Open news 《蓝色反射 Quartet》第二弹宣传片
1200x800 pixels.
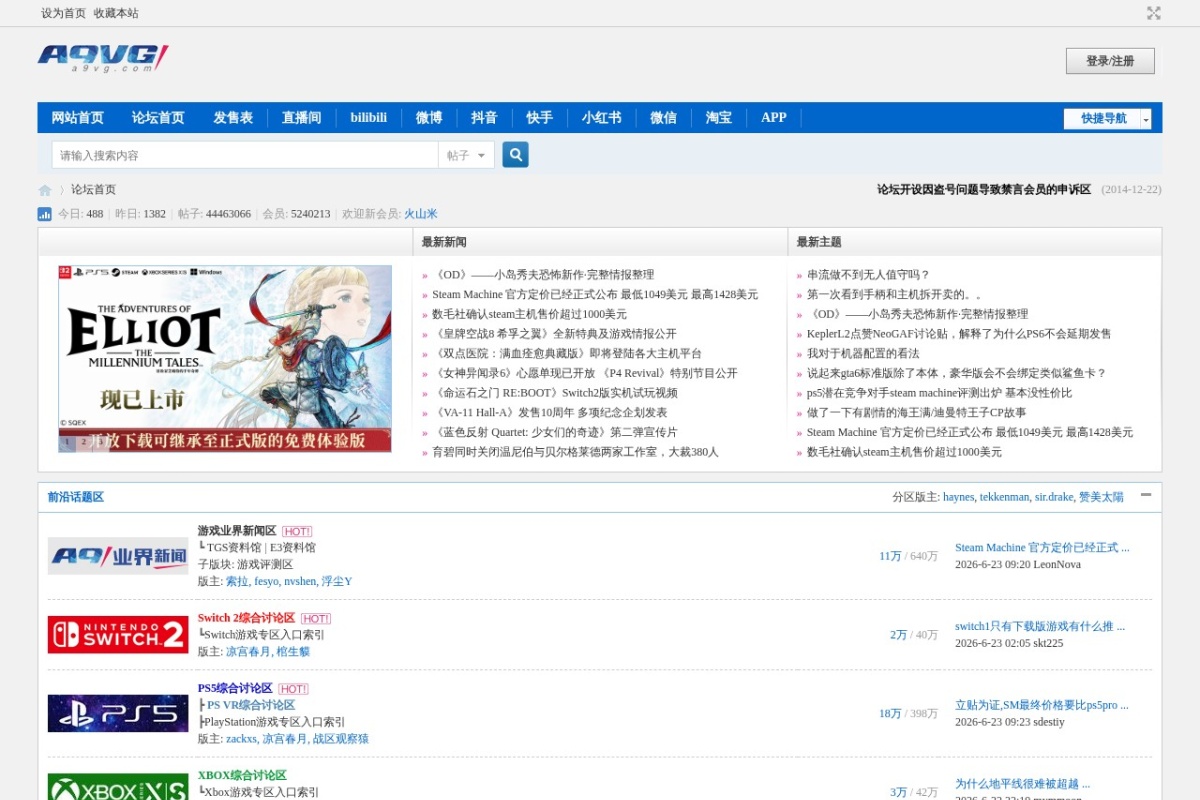(x=554, y=433)
